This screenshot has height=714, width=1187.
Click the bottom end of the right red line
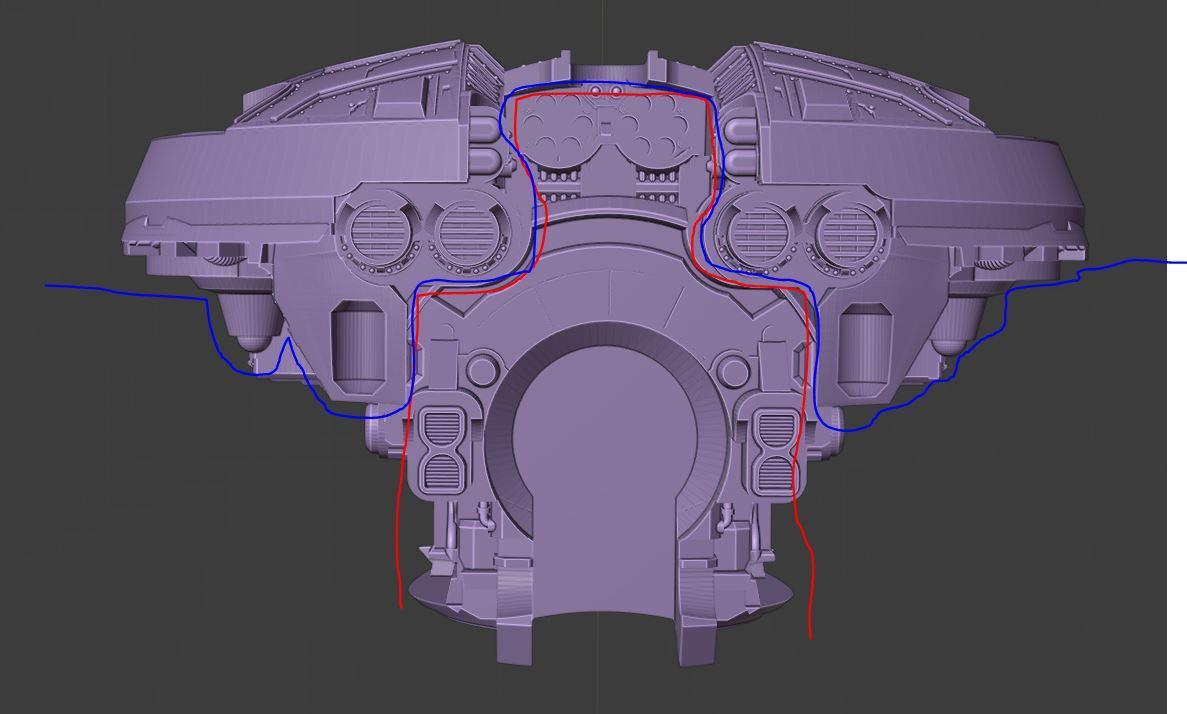pyautogui.click(x=810, y=636)
